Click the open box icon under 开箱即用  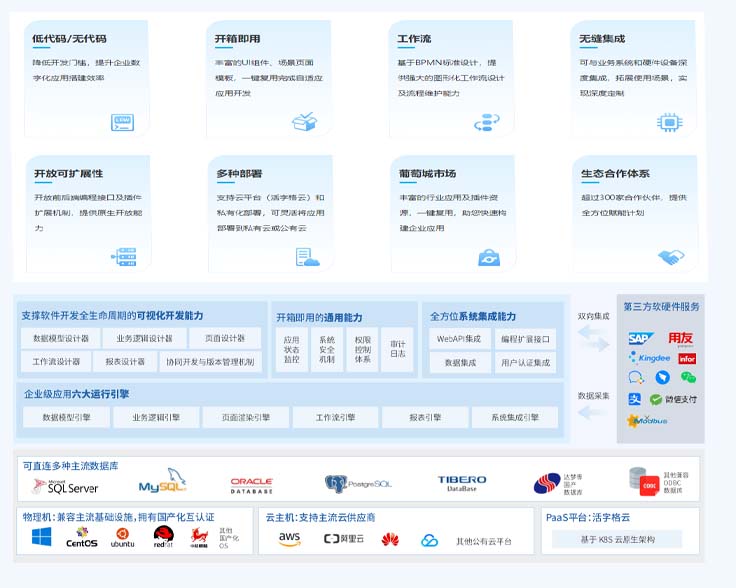point(304,122)
